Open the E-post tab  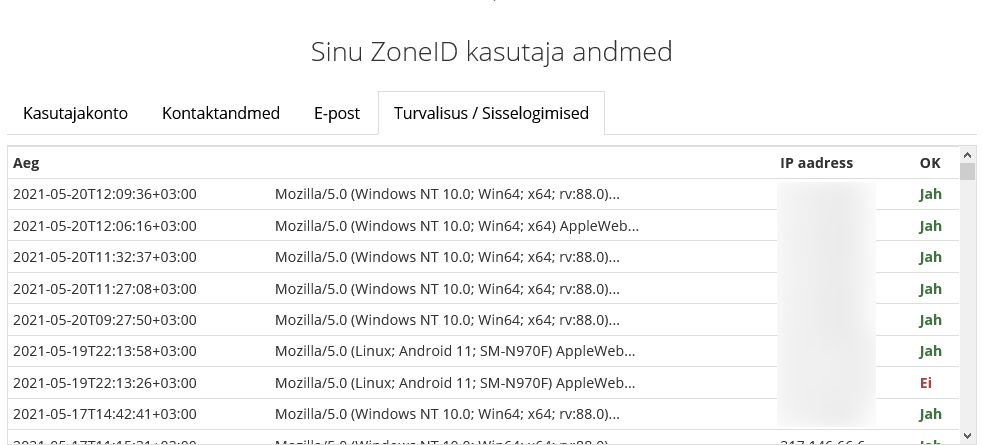[337, 113]
